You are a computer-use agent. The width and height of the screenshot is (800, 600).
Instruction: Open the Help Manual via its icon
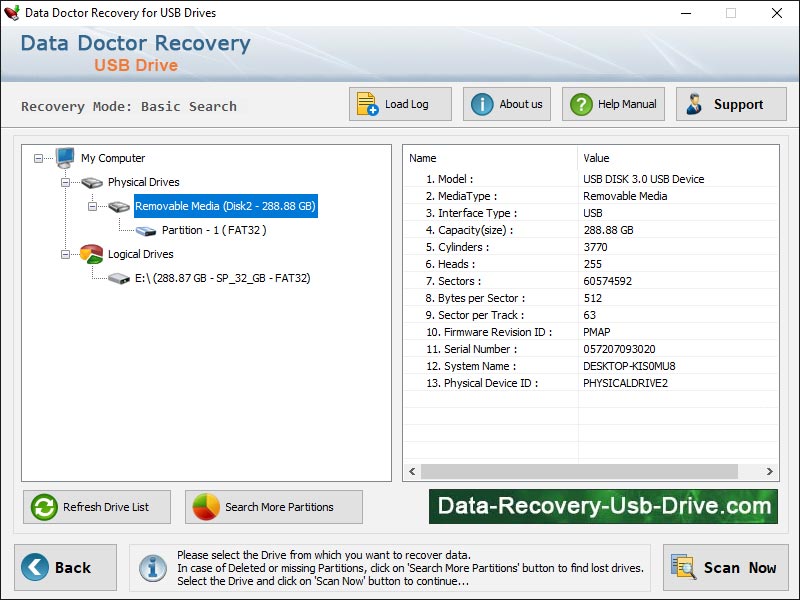(x=580, y=103)
